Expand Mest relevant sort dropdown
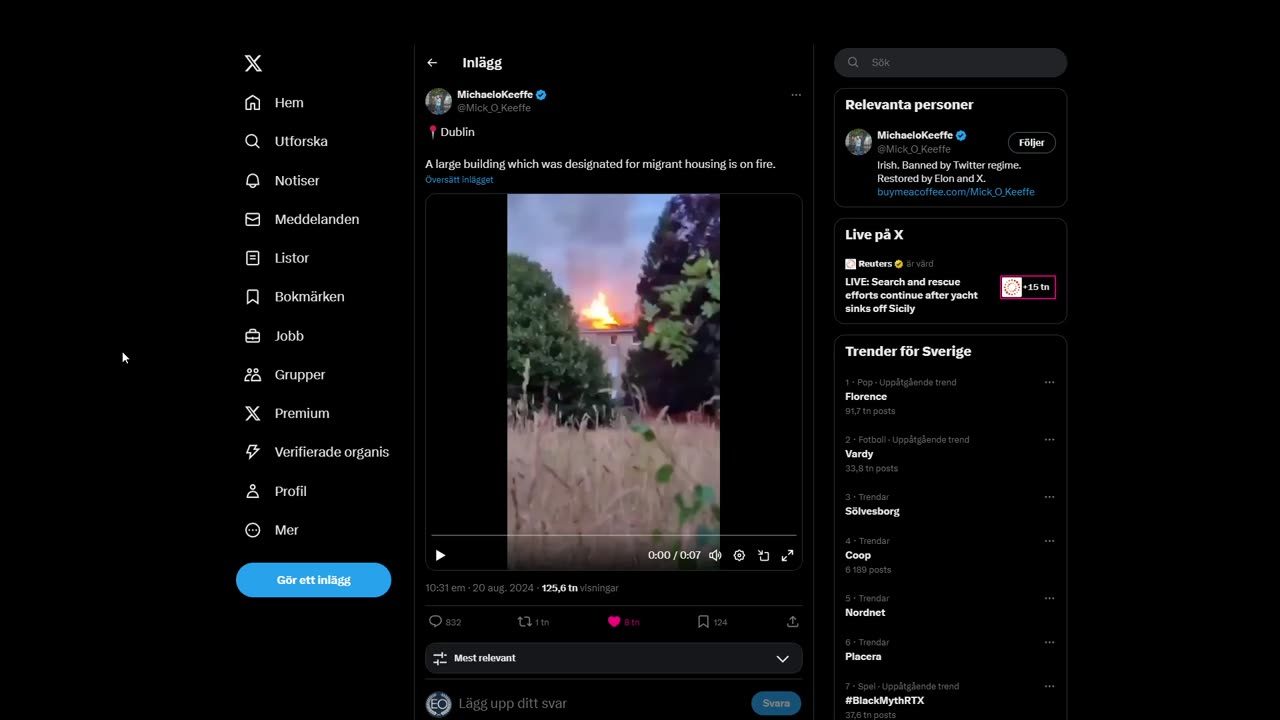Viewport: 1280px width, 720px height. click(614, 658)
